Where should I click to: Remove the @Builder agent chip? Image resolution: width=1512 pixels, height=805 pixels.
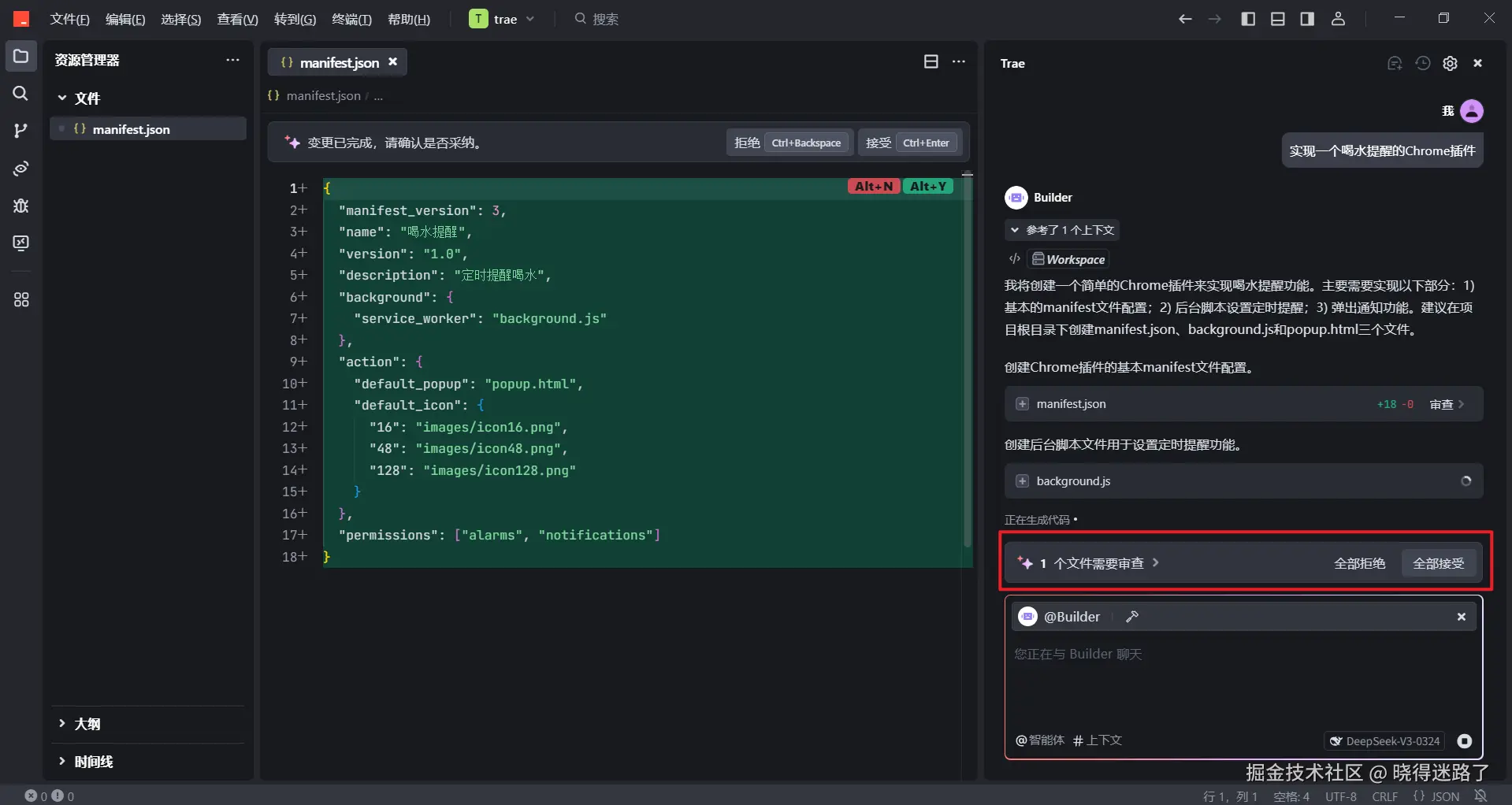click(x=1461, y=617)
